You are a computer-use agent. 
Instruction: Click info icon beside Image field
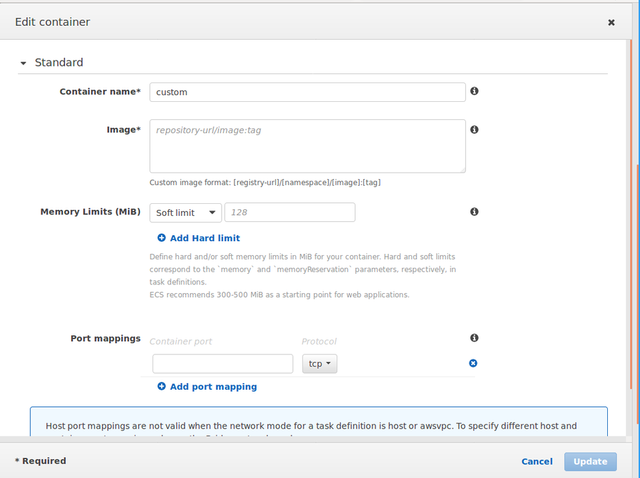pyautogui.click(x=474, y=130)
